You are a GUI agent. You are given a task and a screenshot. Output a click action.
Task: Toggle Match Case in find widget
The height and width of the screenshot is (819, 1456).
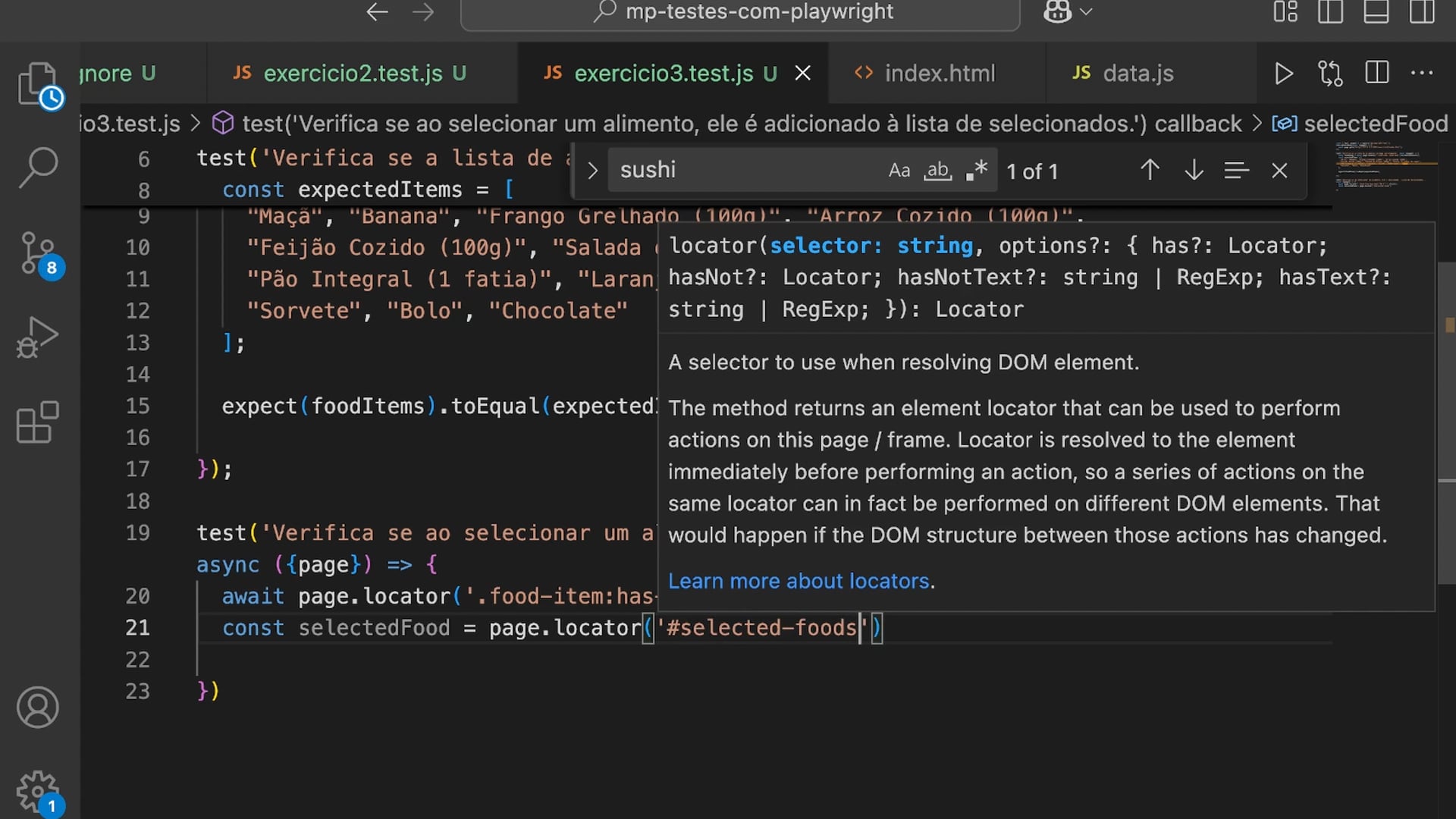899,171
